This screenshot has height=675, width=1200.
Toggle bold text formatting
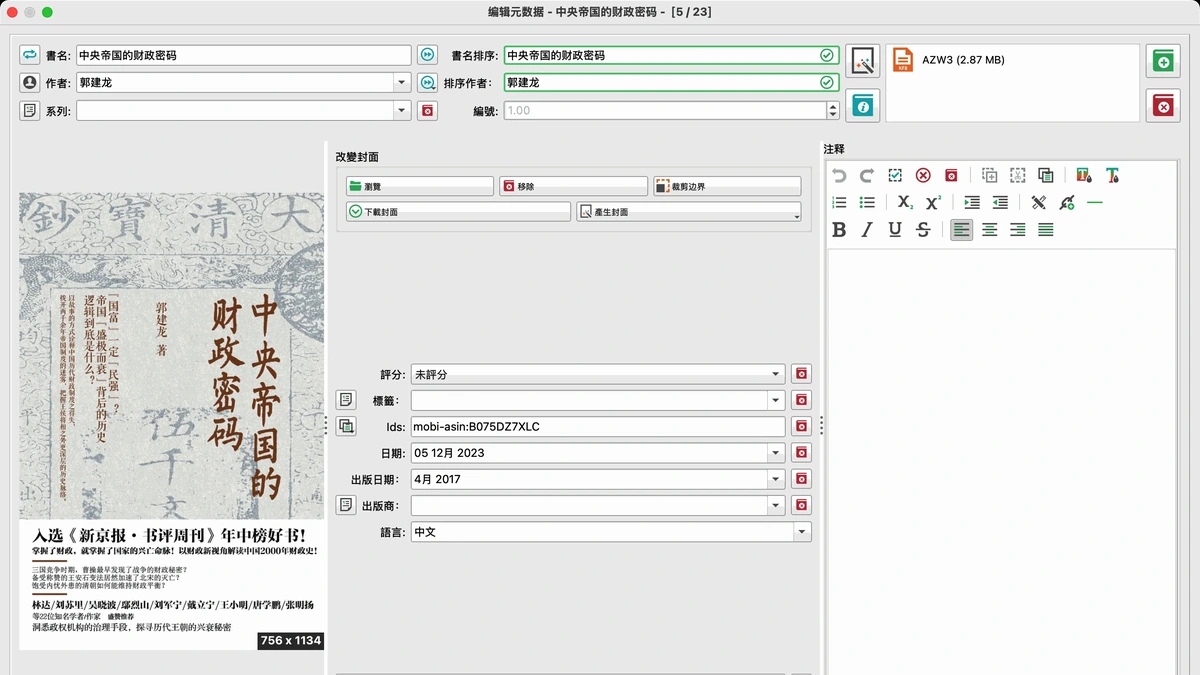coord(839,230)
